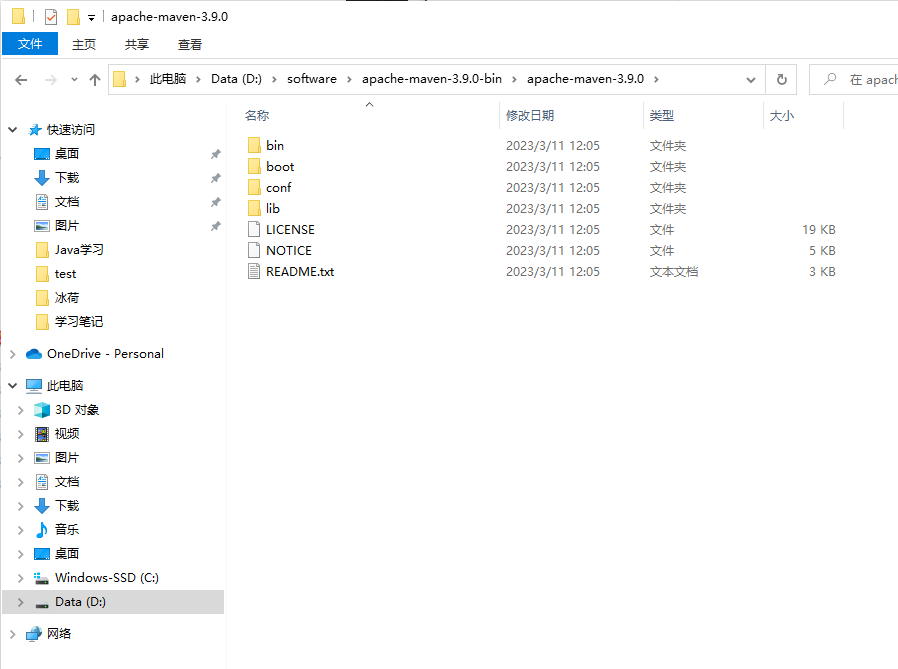Image resolution: width=898 pixels, height=669 pixels.
Task: Sort by 大小 column header
Action: 782,116
